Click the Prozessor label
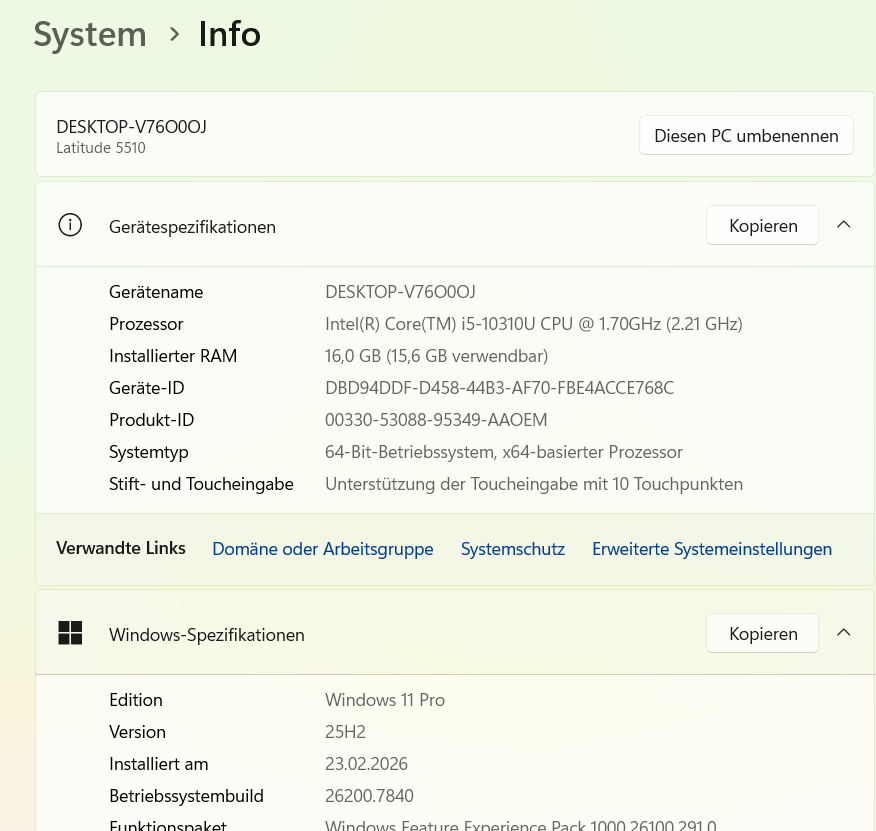This screenshot has height=831, width=876. (146, 324)
